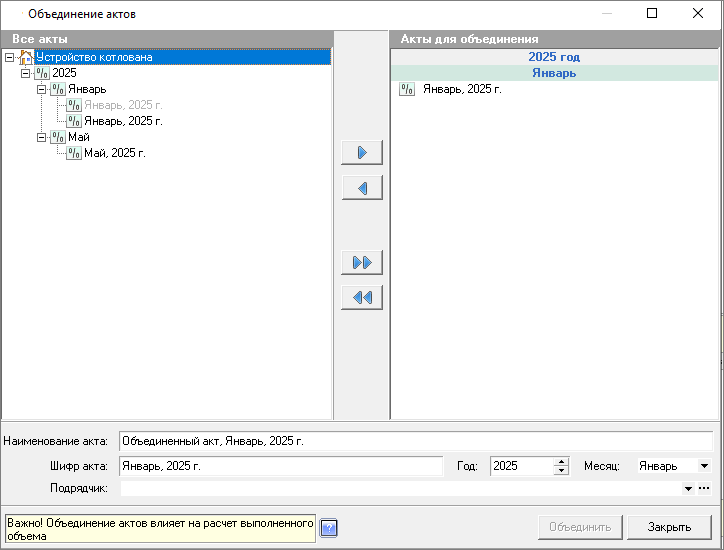Click the move left single arrow button
This screenshot has height=550, width=724.
(x=362, y=188)
